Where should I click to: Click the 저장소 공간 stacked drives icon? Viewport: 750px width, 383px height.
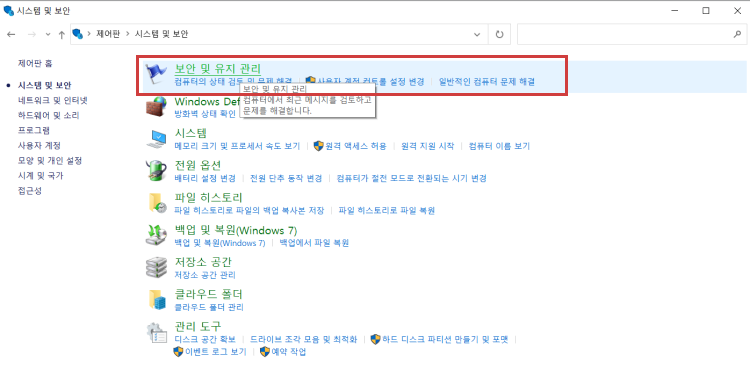pos(156,267)
